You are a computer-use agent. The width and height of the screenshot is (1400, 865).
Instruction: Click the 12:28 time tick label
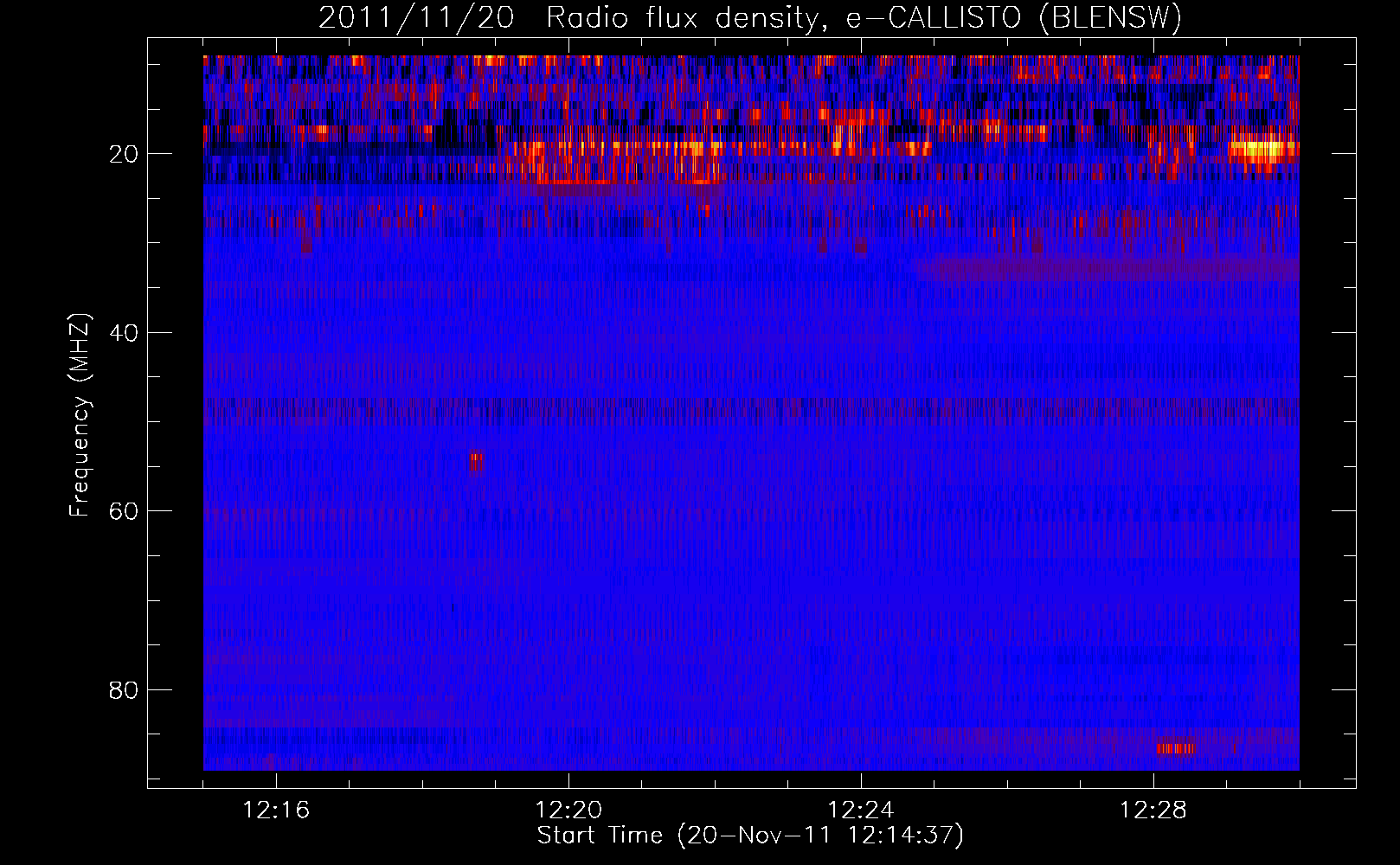pos(1153,810)
